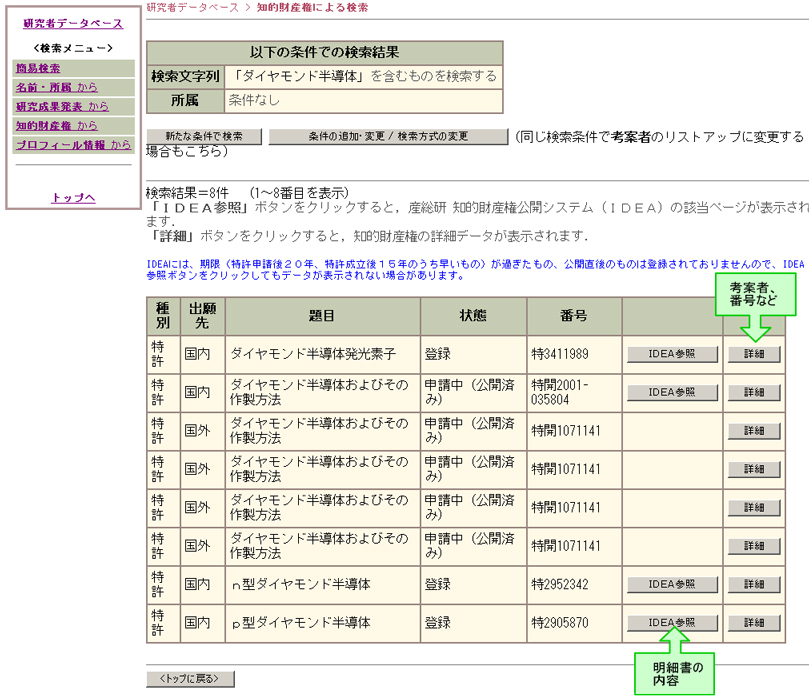Viewport: 809px width, 696px height.
Task: Click title text p型ダイヤモンド半導体
Action: click(x=301, y=623)
